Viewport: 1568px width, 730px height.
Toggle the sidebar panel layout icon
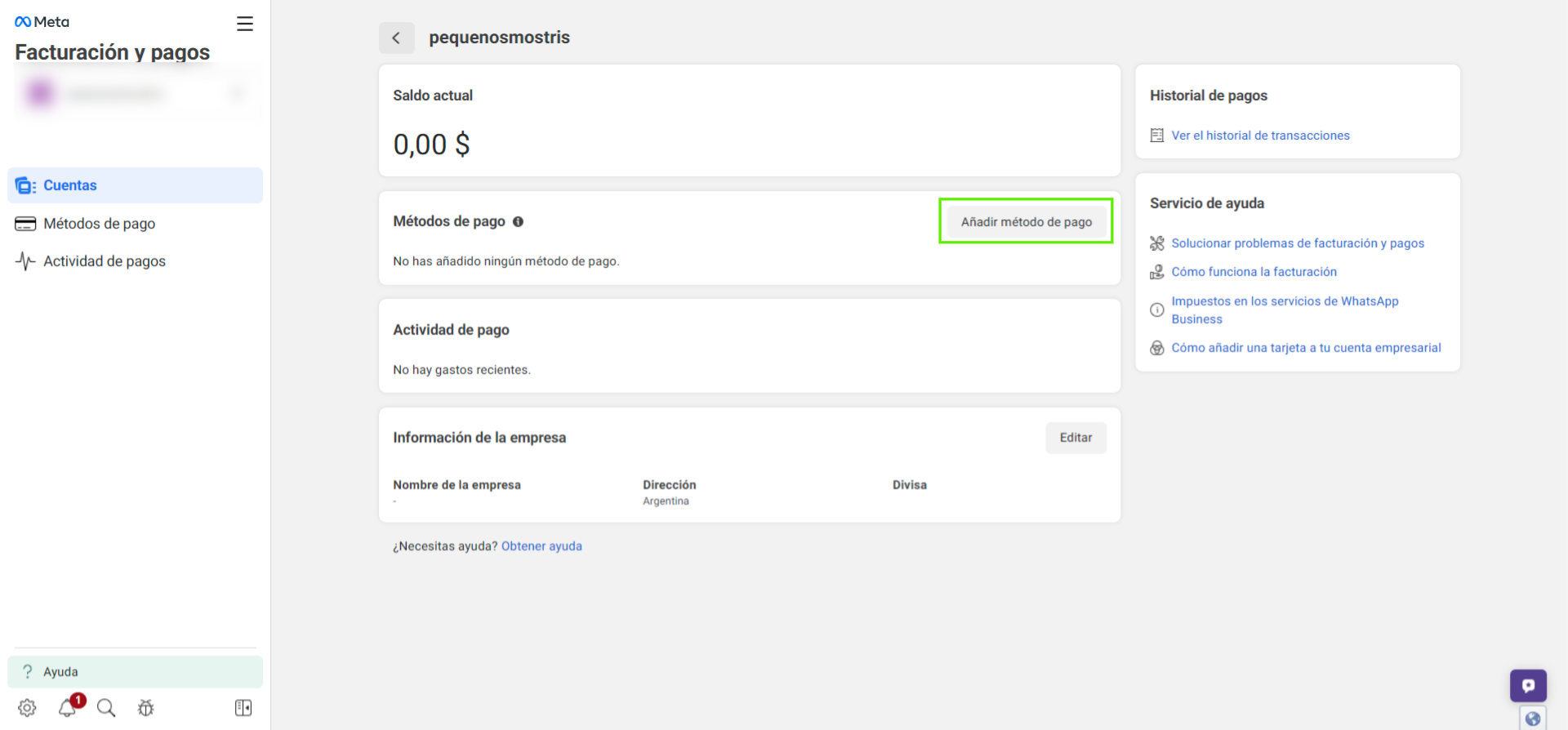coord(243,708)
